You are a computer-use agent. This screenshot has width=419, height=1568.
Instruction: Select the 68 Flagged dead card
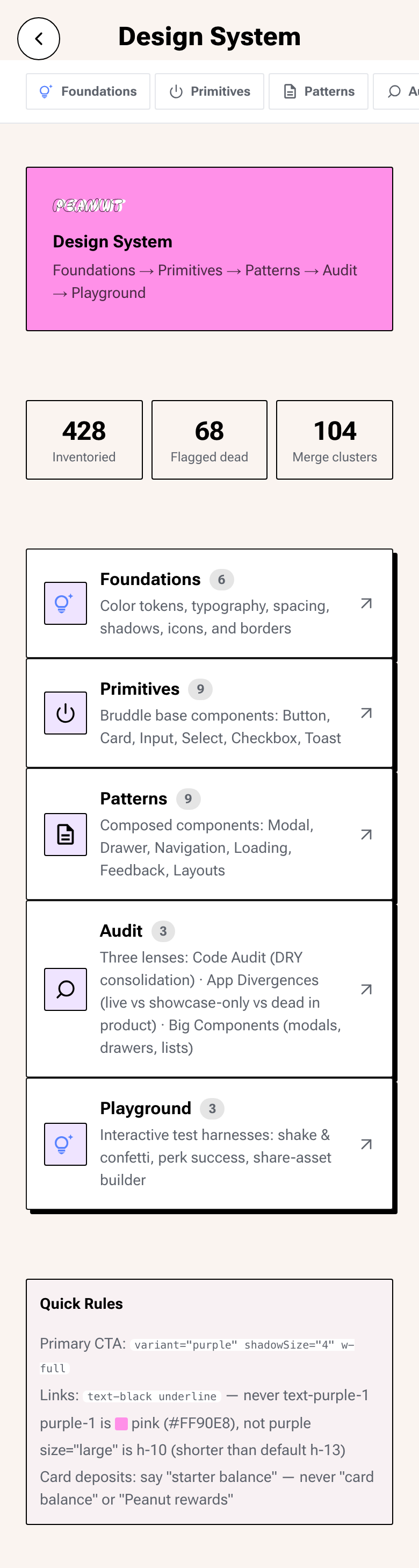tap(209, 439)
